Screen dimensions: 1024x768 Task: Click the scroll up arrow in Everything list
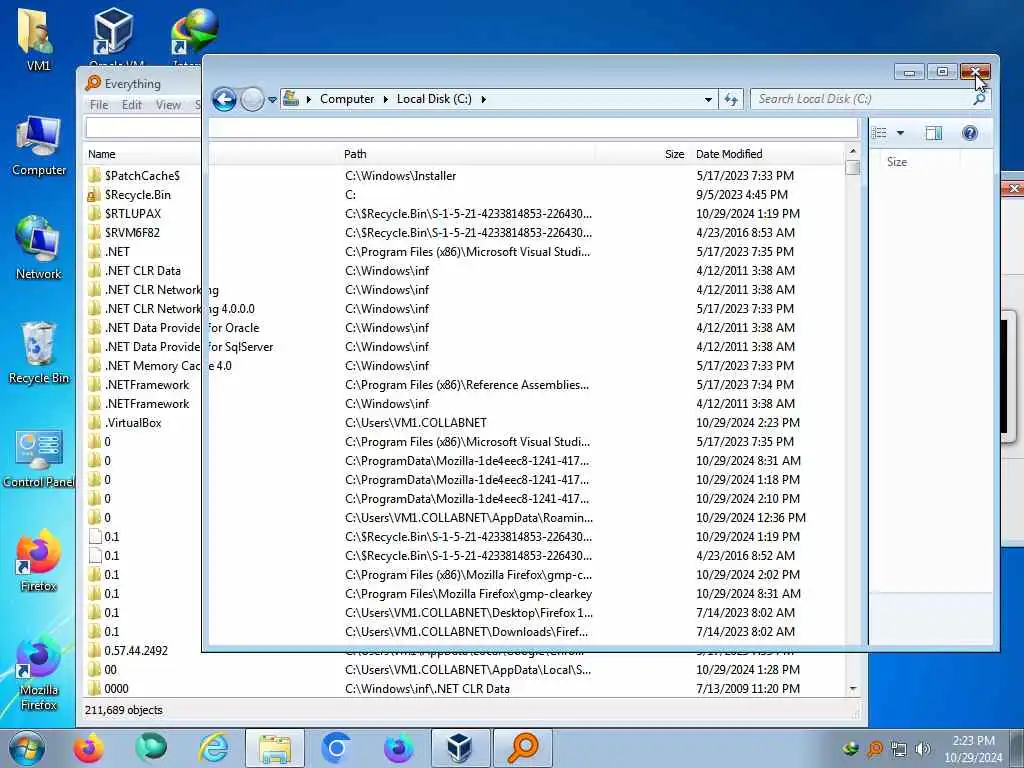click(x=852, y=152)
